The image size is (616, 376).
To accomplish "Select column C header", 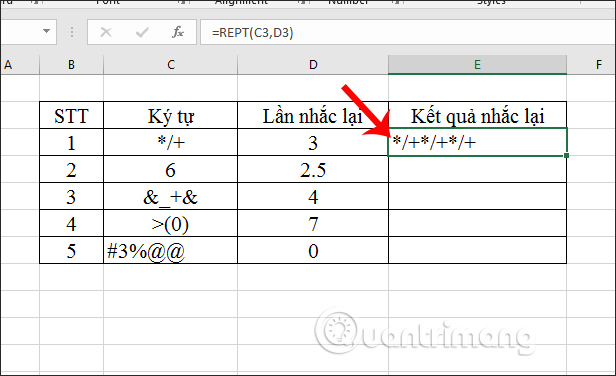I will tap(170, 65).
